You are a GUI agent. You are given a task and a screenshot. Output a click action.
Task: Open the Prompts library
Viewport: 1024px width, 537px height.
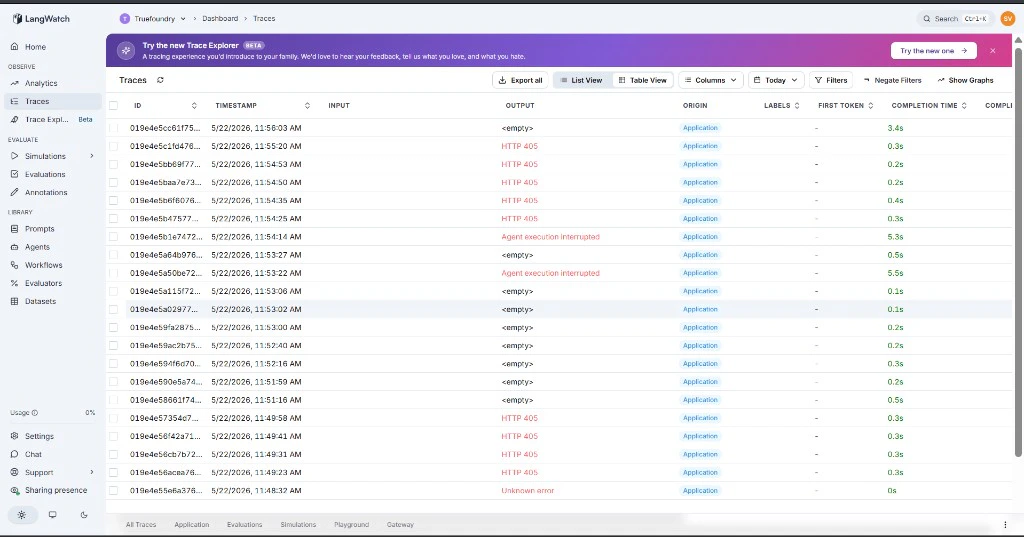coord(39,229)
